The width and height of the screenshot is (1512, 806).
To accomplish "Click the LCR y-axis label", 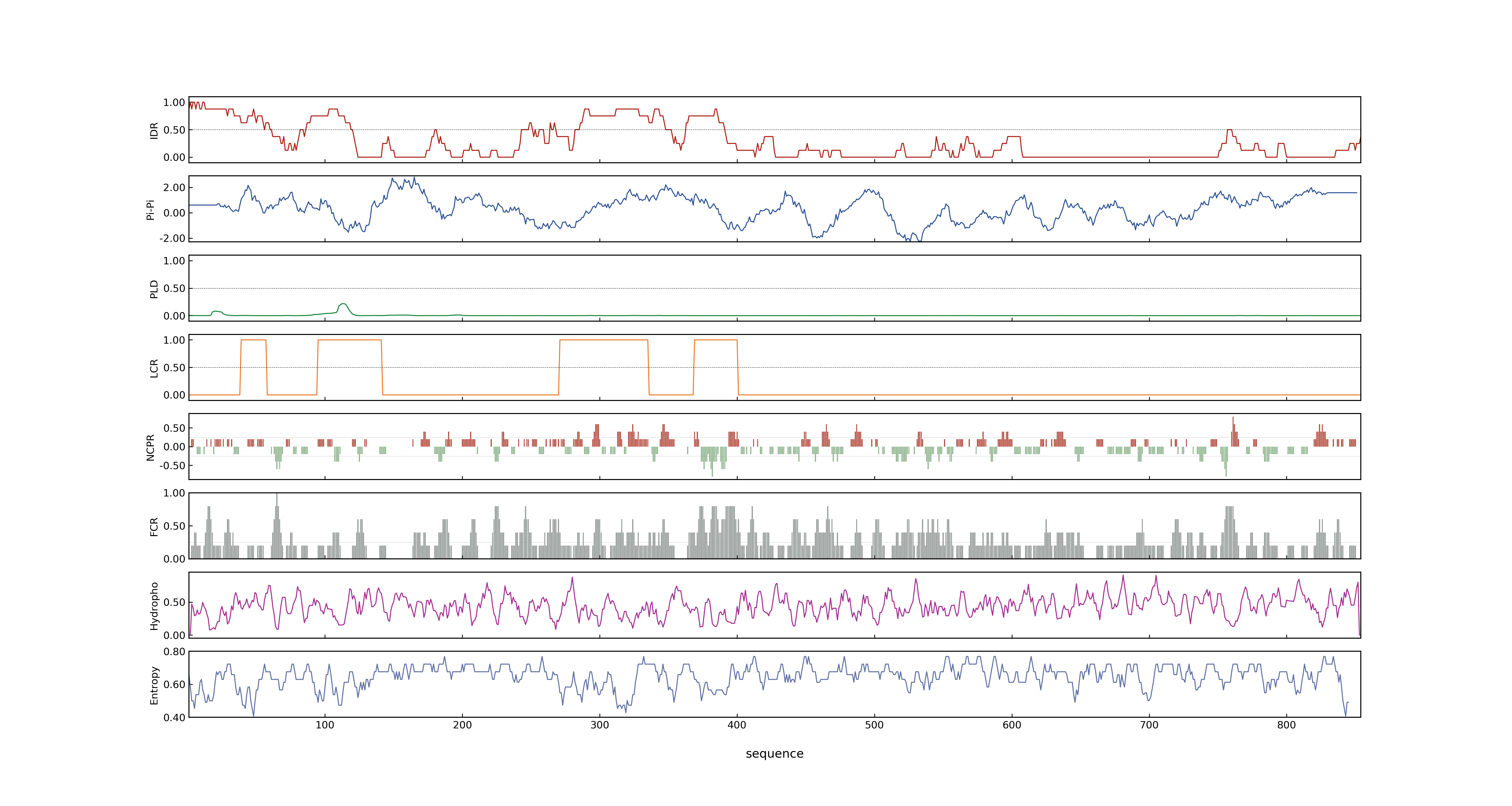I will coord(154,368).
